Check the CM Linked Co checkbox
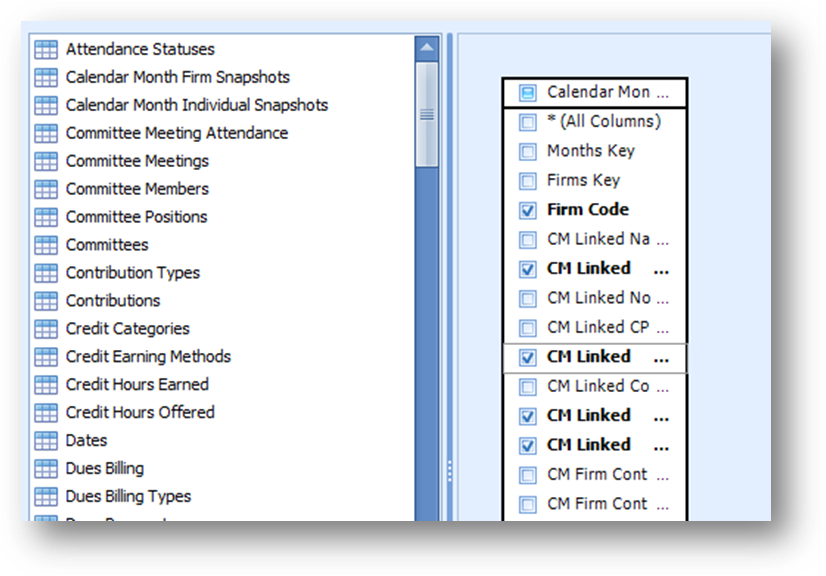Screen dimensions: 826x576 (x=527, y=387)
